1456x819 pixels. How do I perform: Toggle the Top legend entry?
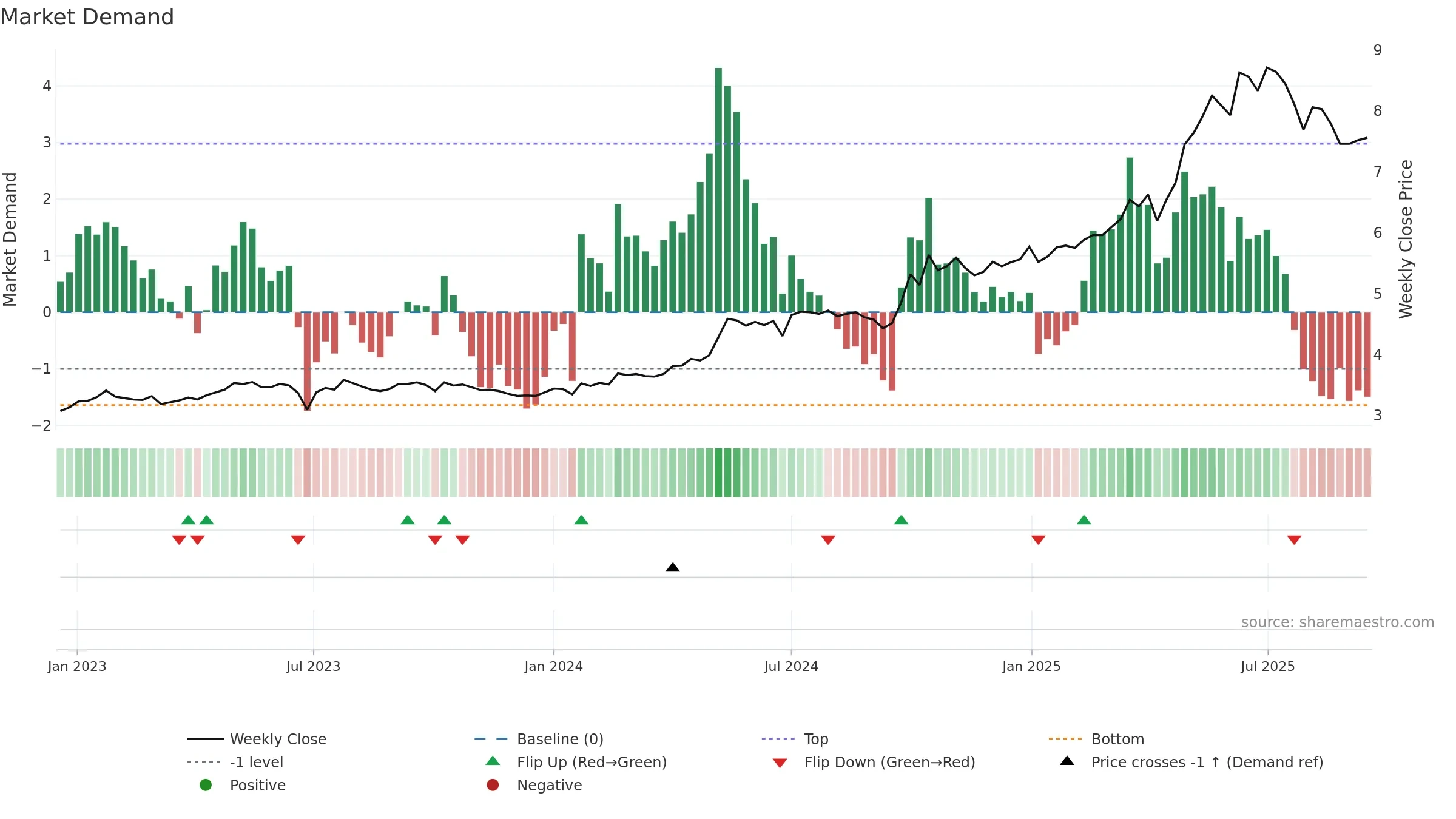(x=795, y=739)
